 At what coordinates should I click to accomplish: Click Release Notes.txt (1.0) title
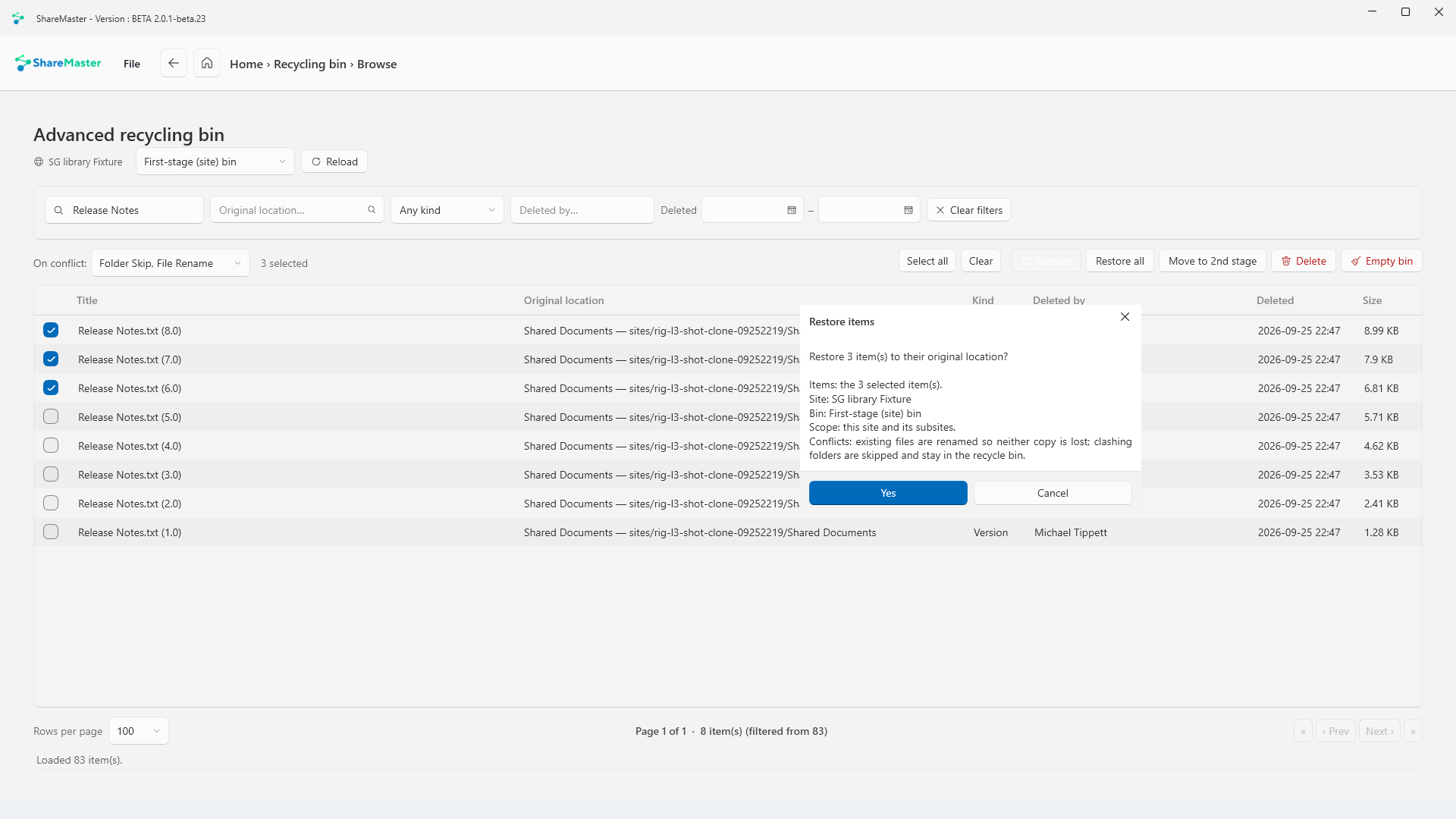tap(130, 532)
